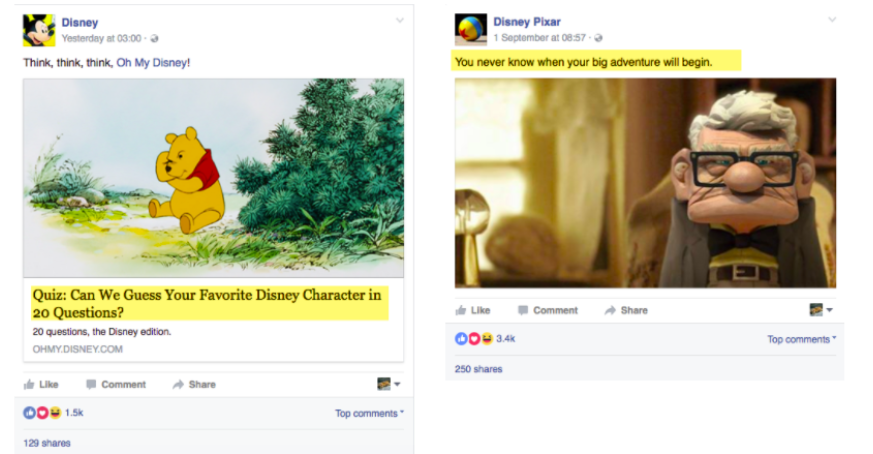Share the Disney quiz post
The image size is (873, 454).
click(x=194, y=384)
